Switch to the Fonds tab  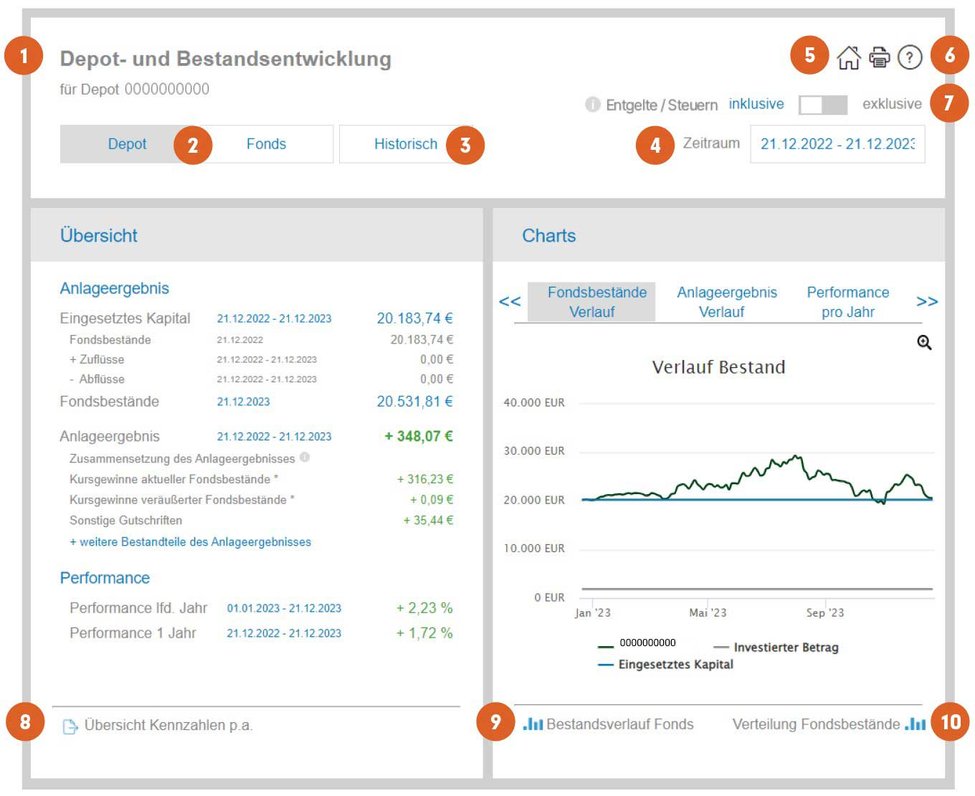(x=266, y=144)
